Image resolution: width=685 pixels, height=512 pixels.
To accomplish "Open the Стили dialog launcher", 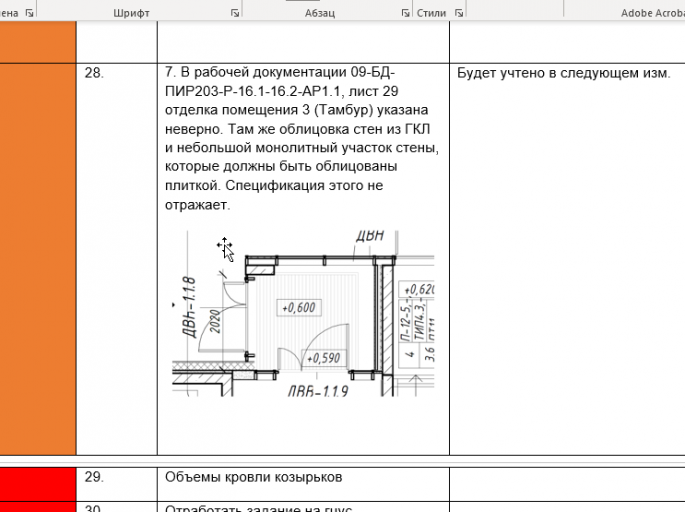I will [x=459, y=13].
